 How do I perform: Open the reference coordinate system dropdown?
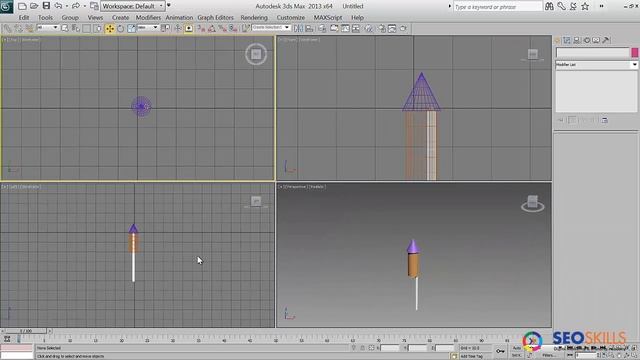click(x=148, y=28)
